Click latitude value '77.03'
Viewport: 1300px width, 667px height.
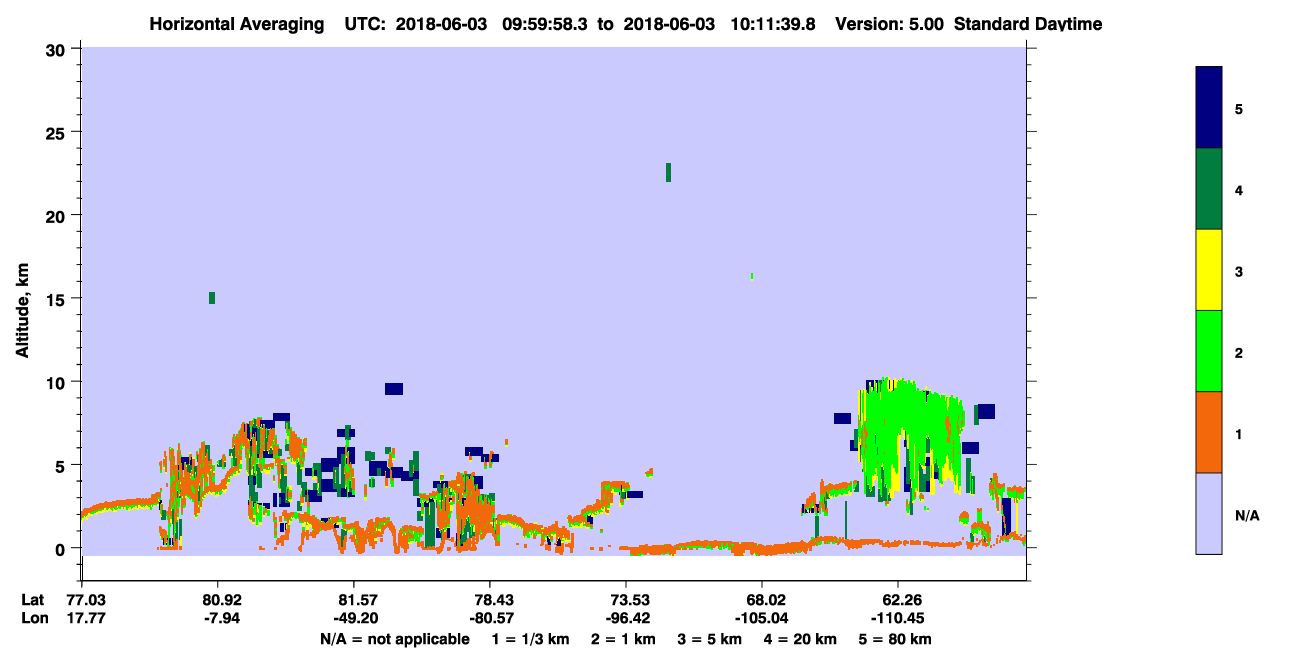pos(85,600)
